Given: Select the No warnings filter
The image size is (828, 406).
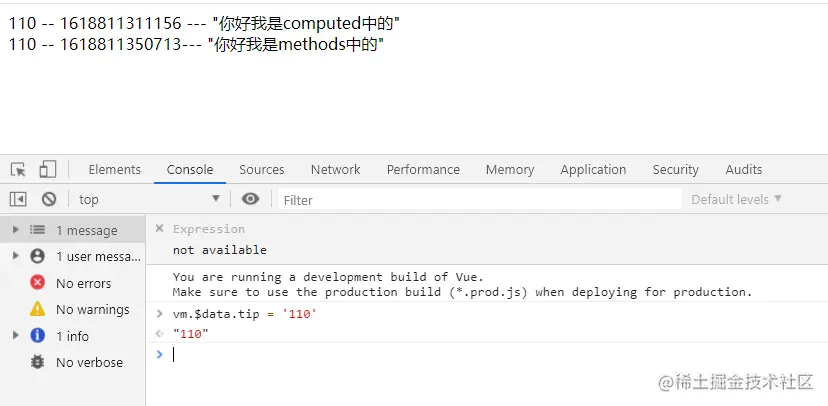Looking at the screenshot, I should point(92,309).
